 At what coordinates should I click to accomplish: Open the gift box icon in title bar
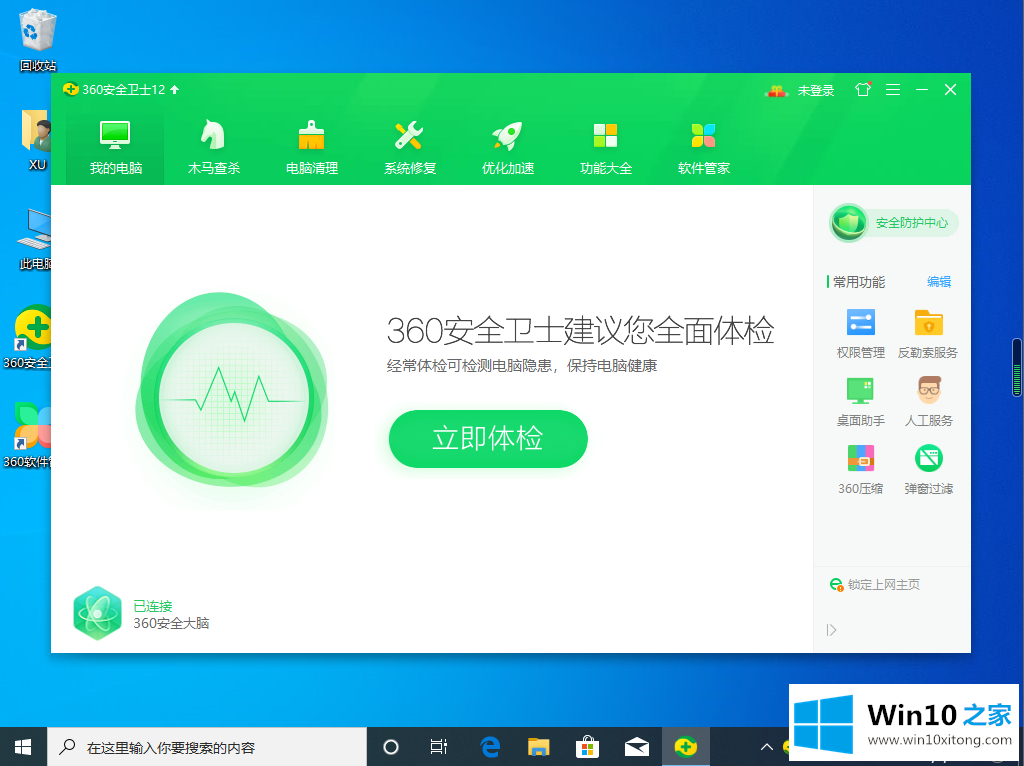(776, 91)
